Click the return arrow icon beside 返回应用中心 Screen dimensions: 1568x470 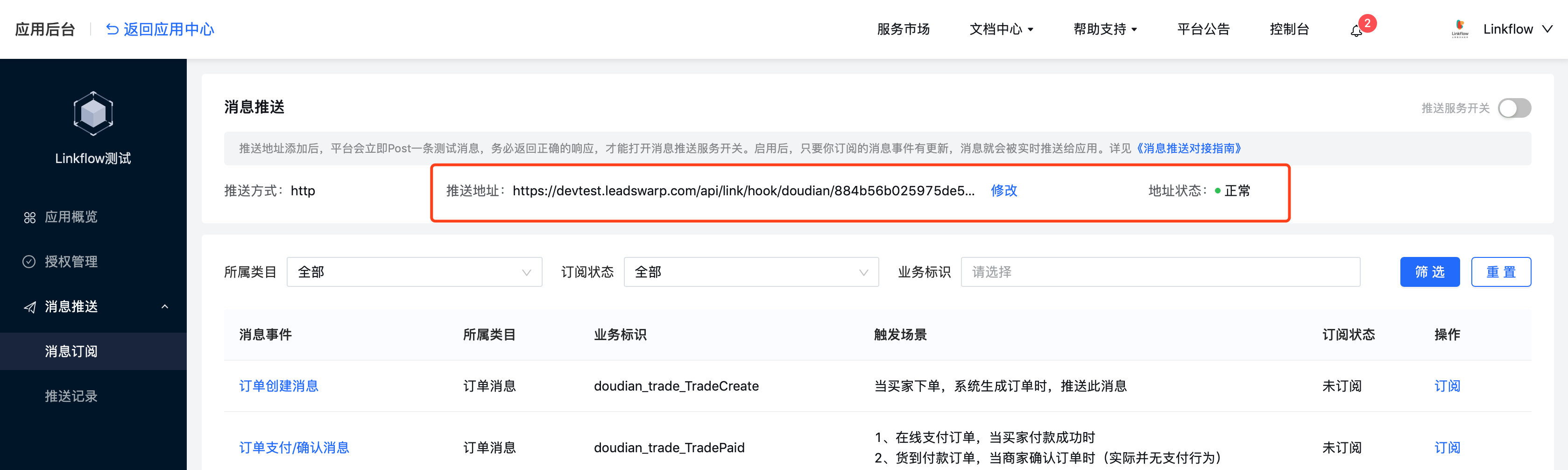point(112,29)
